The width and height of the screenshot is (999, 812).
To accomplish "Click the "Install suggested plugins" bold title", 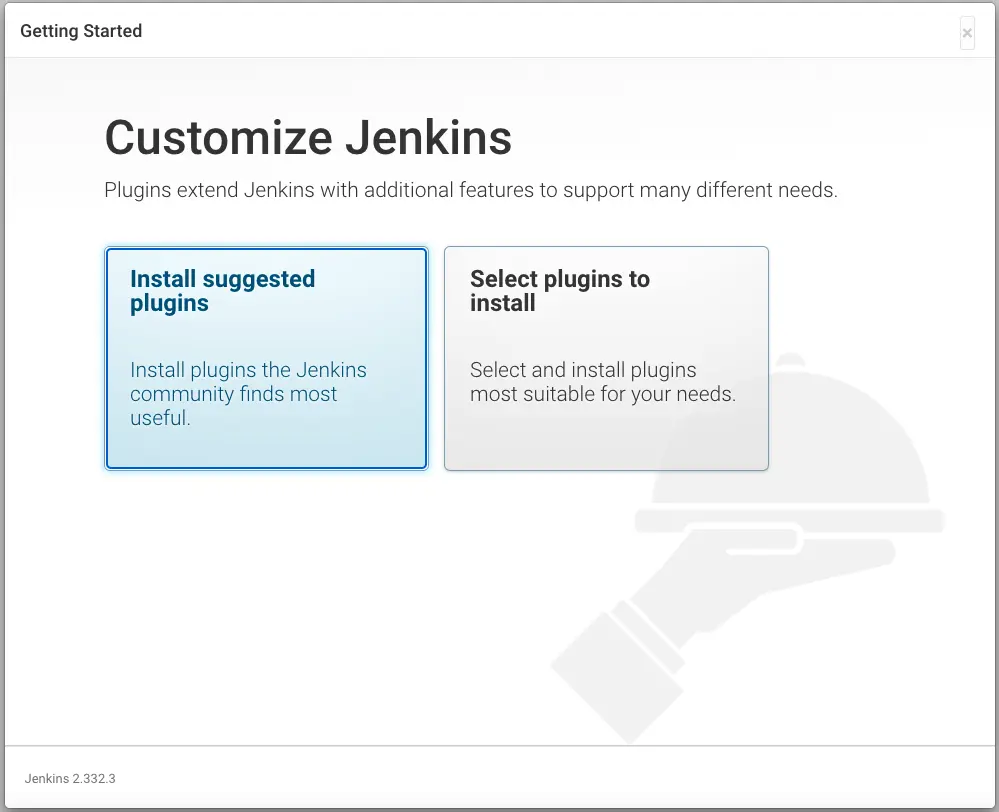I will click(222, 291).
